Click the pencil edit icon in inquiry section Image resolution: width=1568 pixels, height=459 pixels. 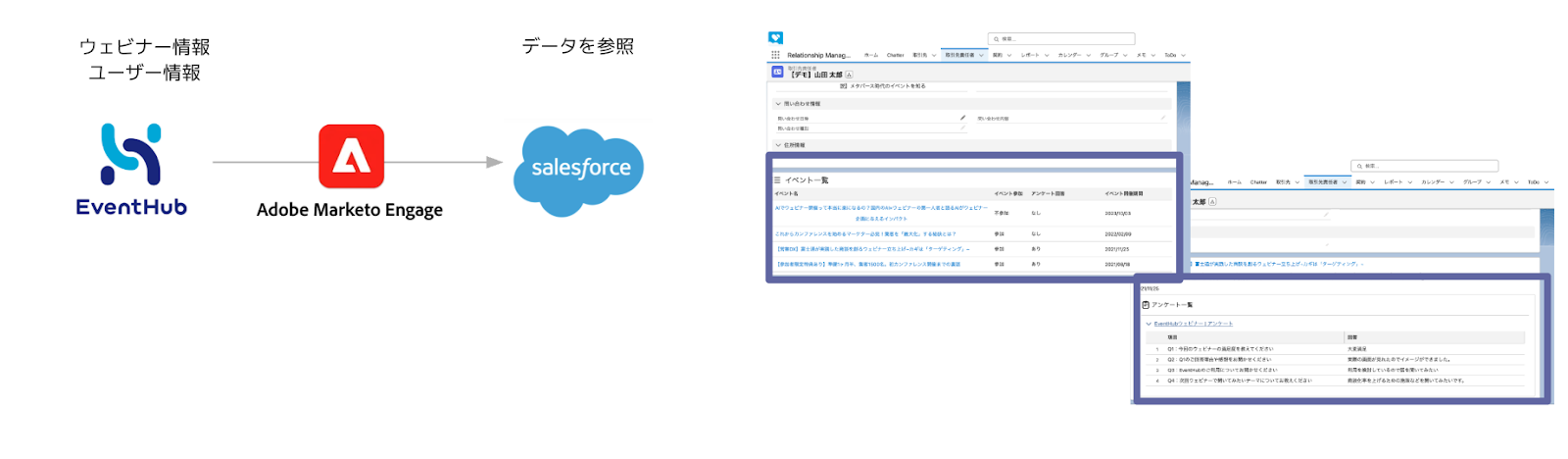962,118
